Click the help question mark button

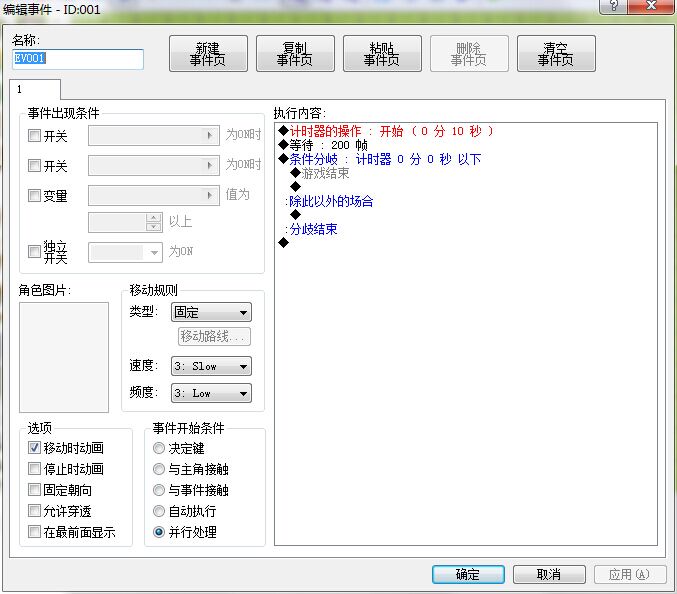pos(613,6)
